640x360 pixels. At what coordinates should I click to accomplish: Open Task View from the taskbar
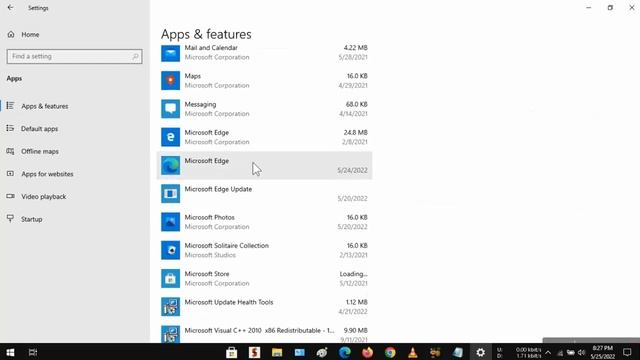[x=33, y=352]
